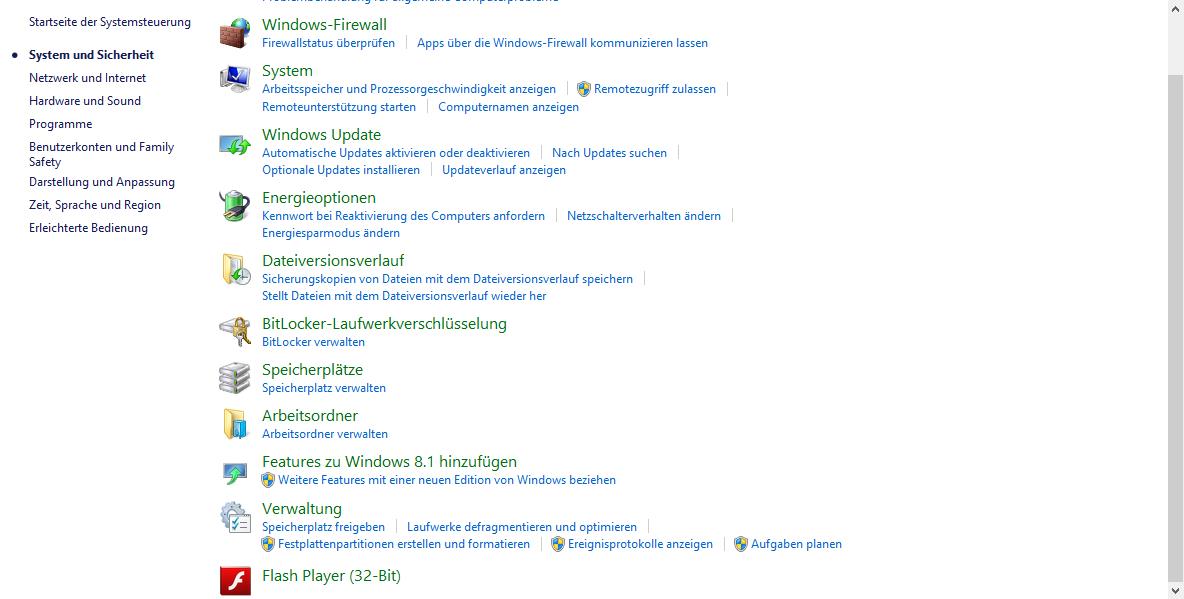
Task: Open the Windows-Firewall heading
Action: [x=325, y=25]
